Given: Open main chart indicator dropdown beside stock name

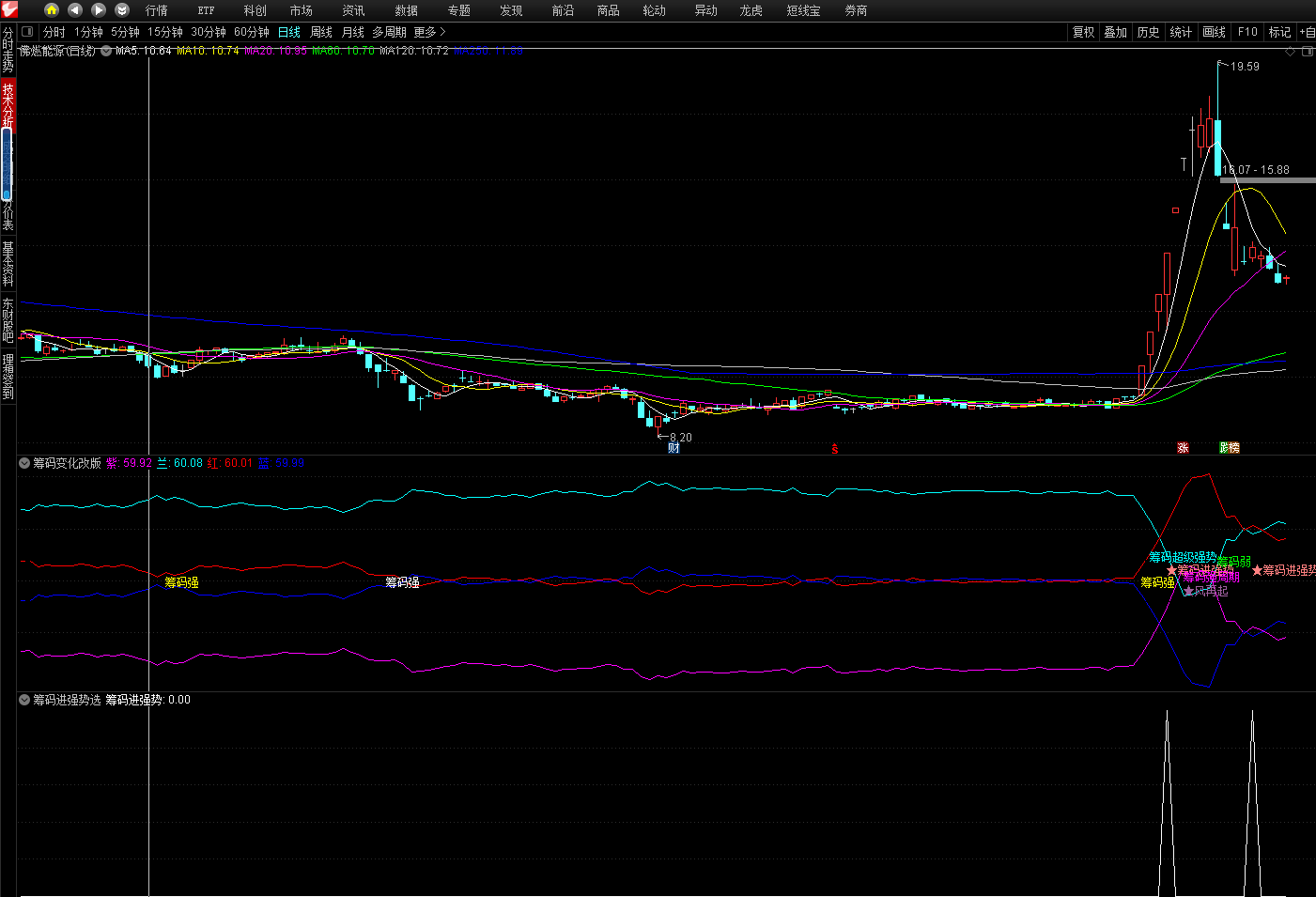Looking at the screenshot, I should coord(106,52).
